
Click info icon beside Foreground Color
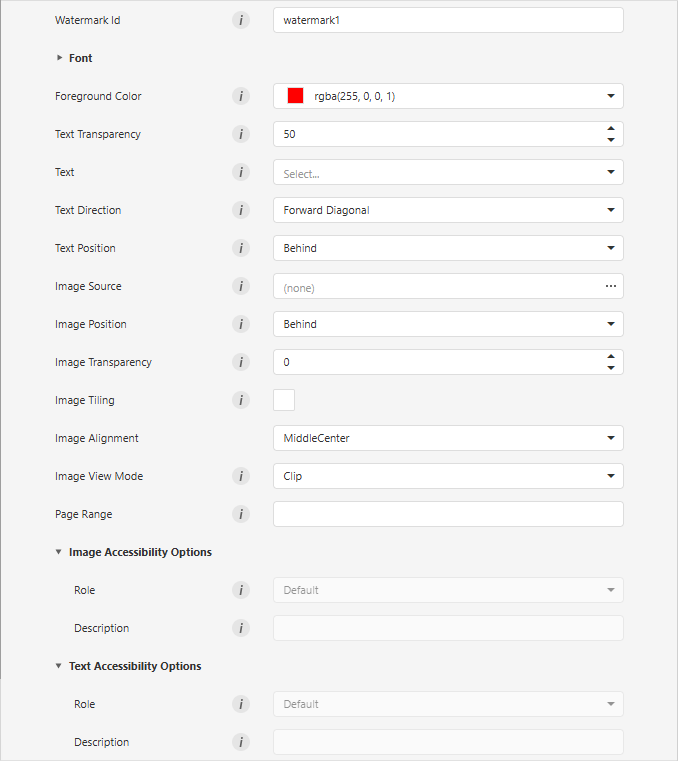coord(241,96)
